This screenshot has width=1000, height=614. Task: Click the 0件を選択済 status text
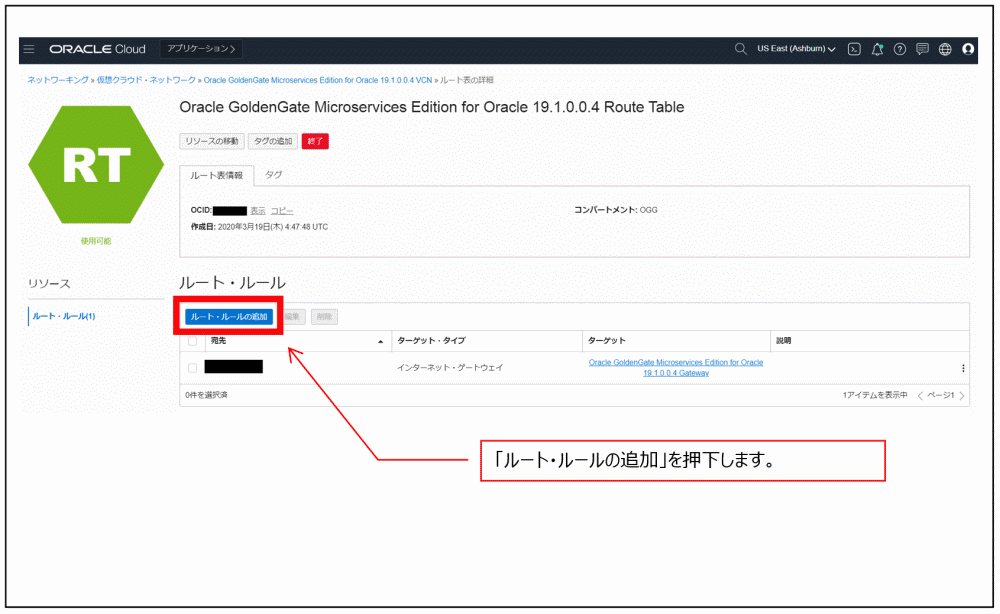207,395
